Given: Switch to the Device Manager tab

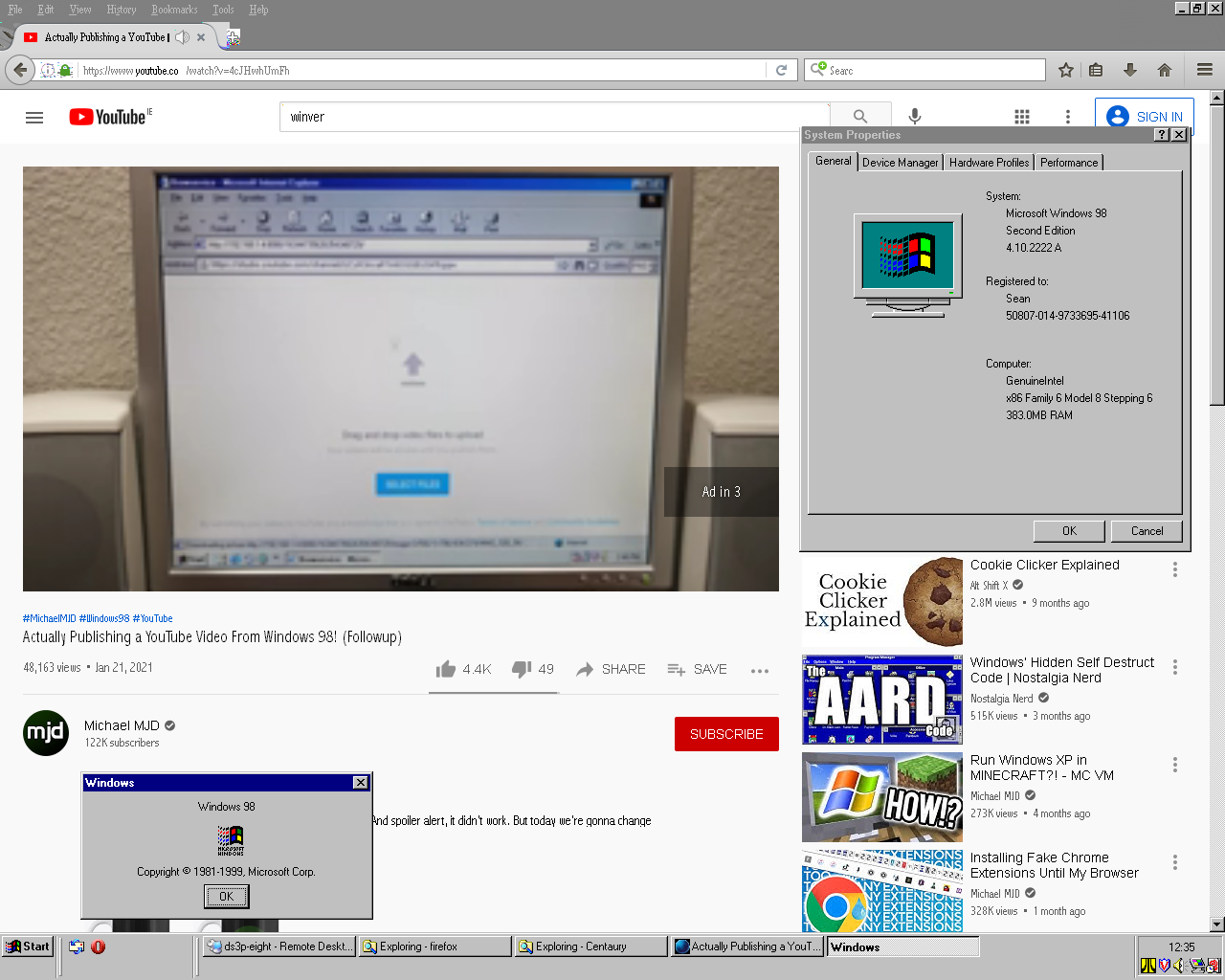Looking at the screenshot, I should click(900, 163).
